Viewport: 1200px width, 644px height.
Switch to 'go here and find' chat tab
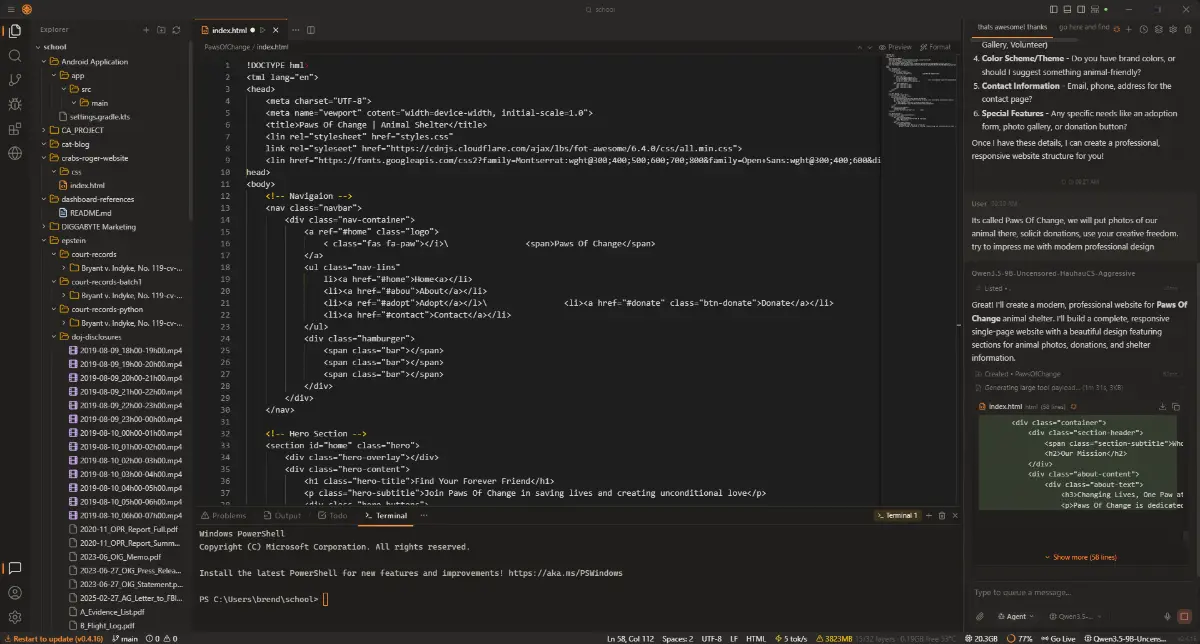[x=1084, y=28]
